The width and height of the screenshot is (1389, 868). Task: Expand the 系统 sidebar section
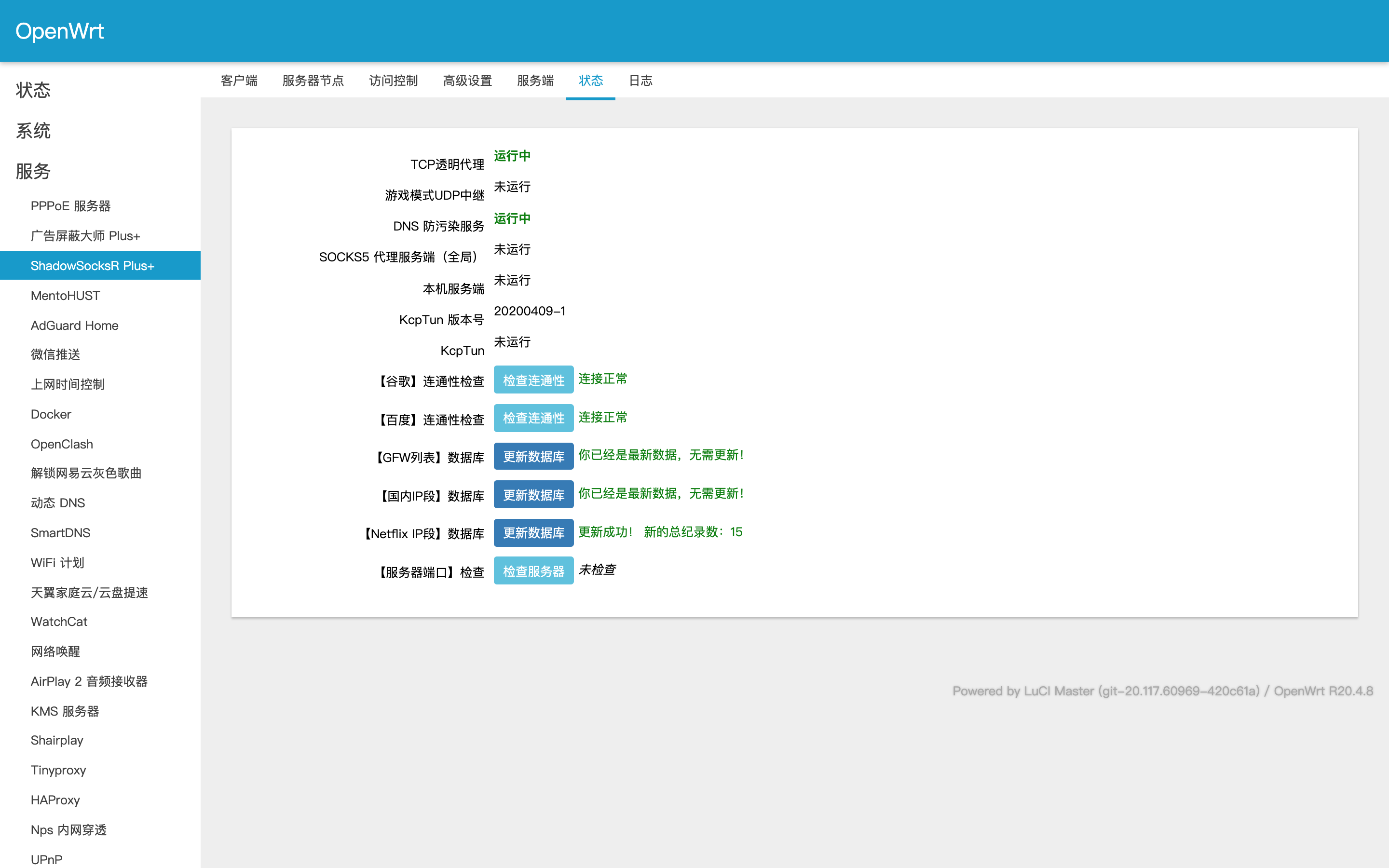pos(33,131)
